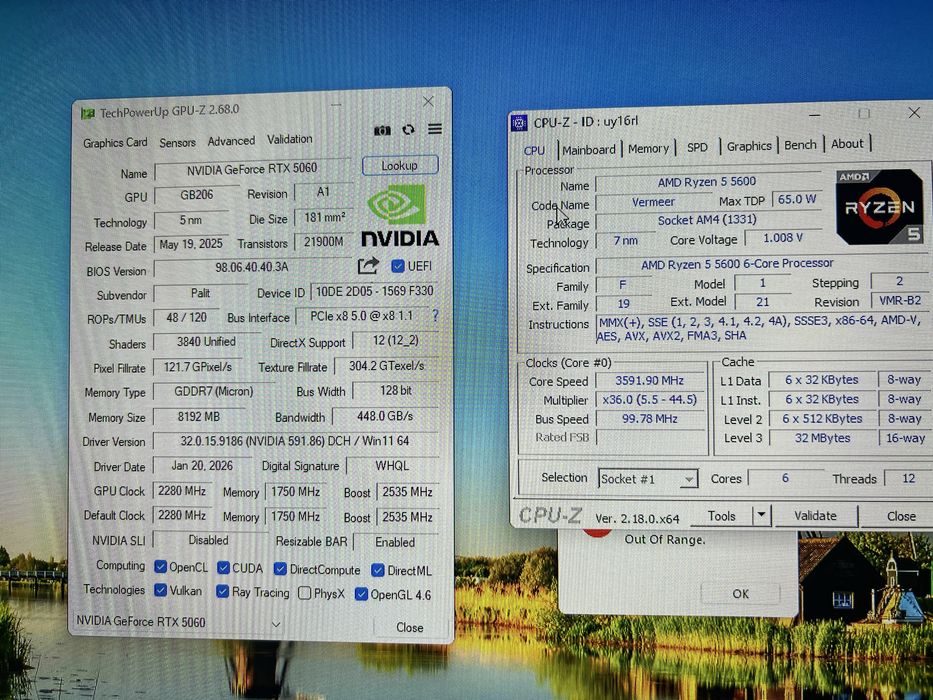Select the CPU tab in CPU-Z
This screenshot has width=933, height=700.
534,151
